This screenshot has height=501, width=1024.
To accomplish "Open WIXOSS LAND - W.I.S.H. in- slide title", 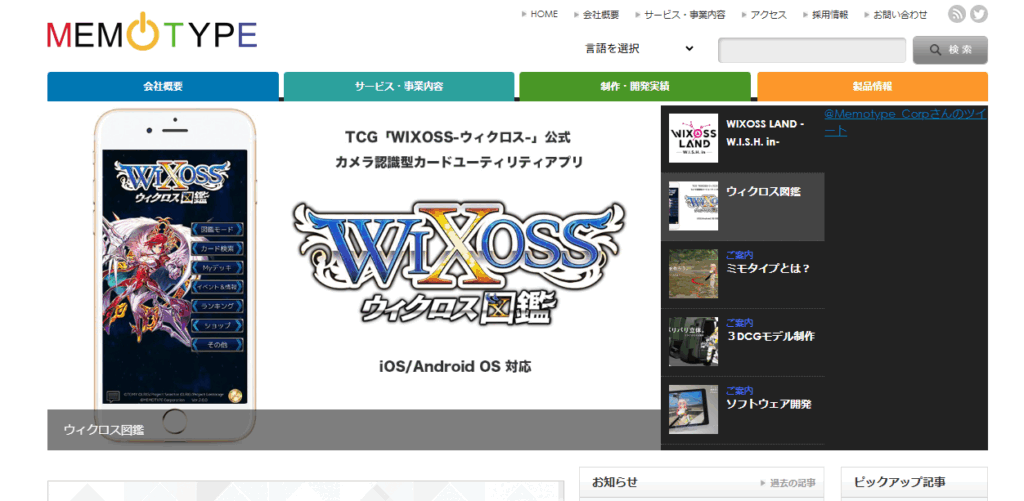I will 765,131.
